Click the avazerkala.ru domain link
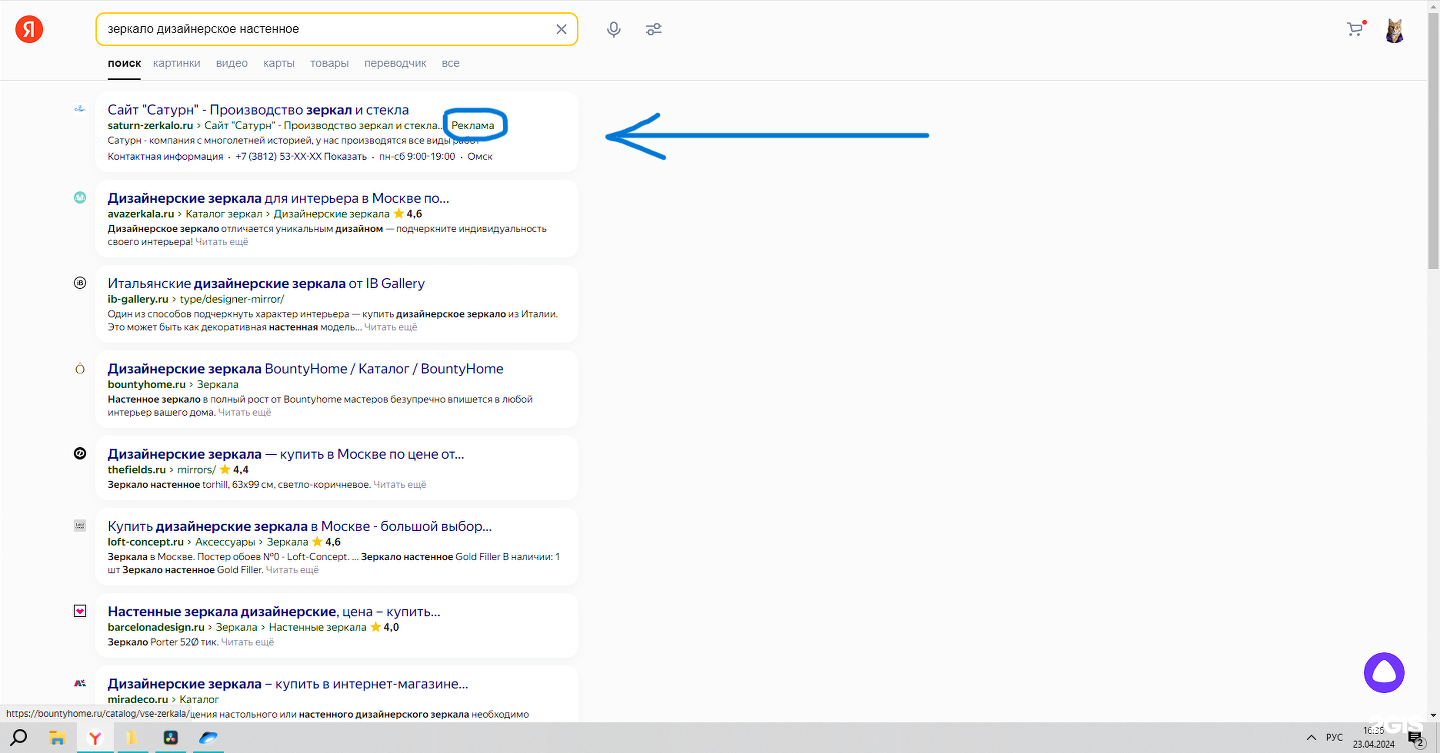The height and width of the screenshot is (753, 1440). pos(141,214)
